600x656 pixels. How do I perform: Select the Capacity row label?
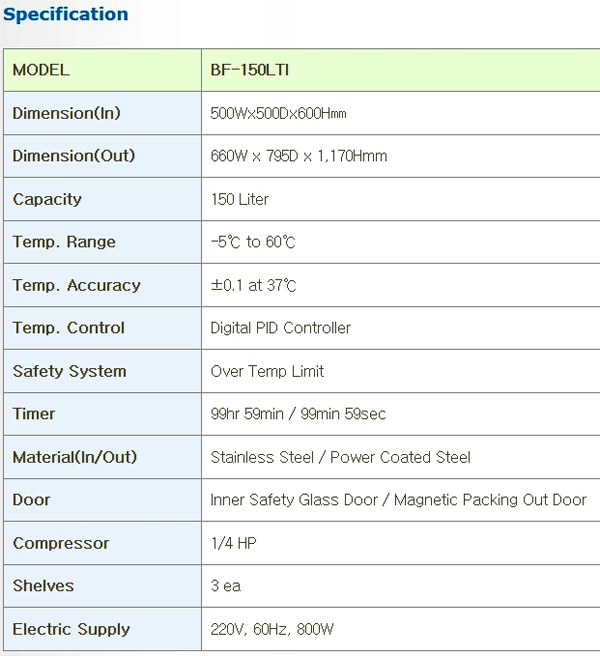coord(47,199)
